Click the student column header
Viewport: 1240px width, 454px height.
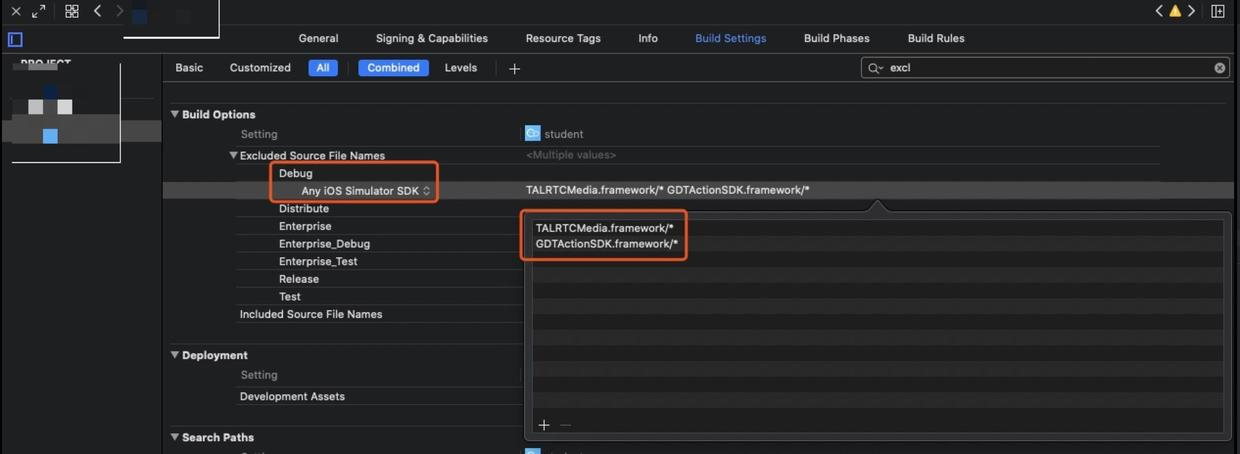564,133
